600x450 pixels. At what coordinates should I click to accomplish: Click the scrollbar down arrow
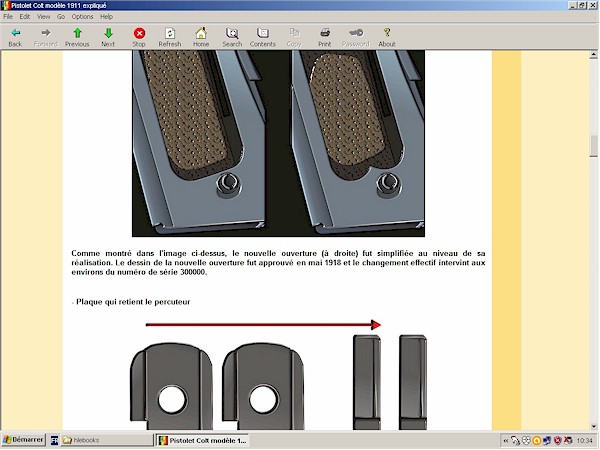click(593, 426)
